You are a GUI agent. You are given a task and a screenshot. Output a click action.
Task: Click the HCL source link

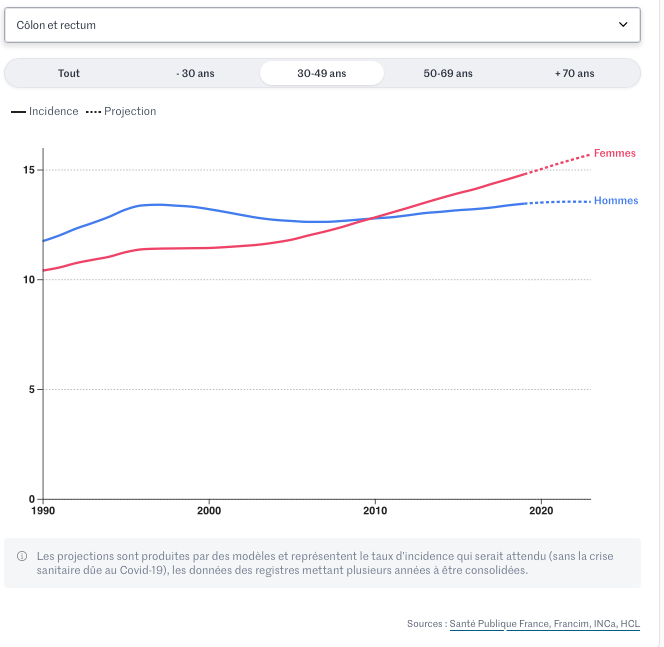630,624
